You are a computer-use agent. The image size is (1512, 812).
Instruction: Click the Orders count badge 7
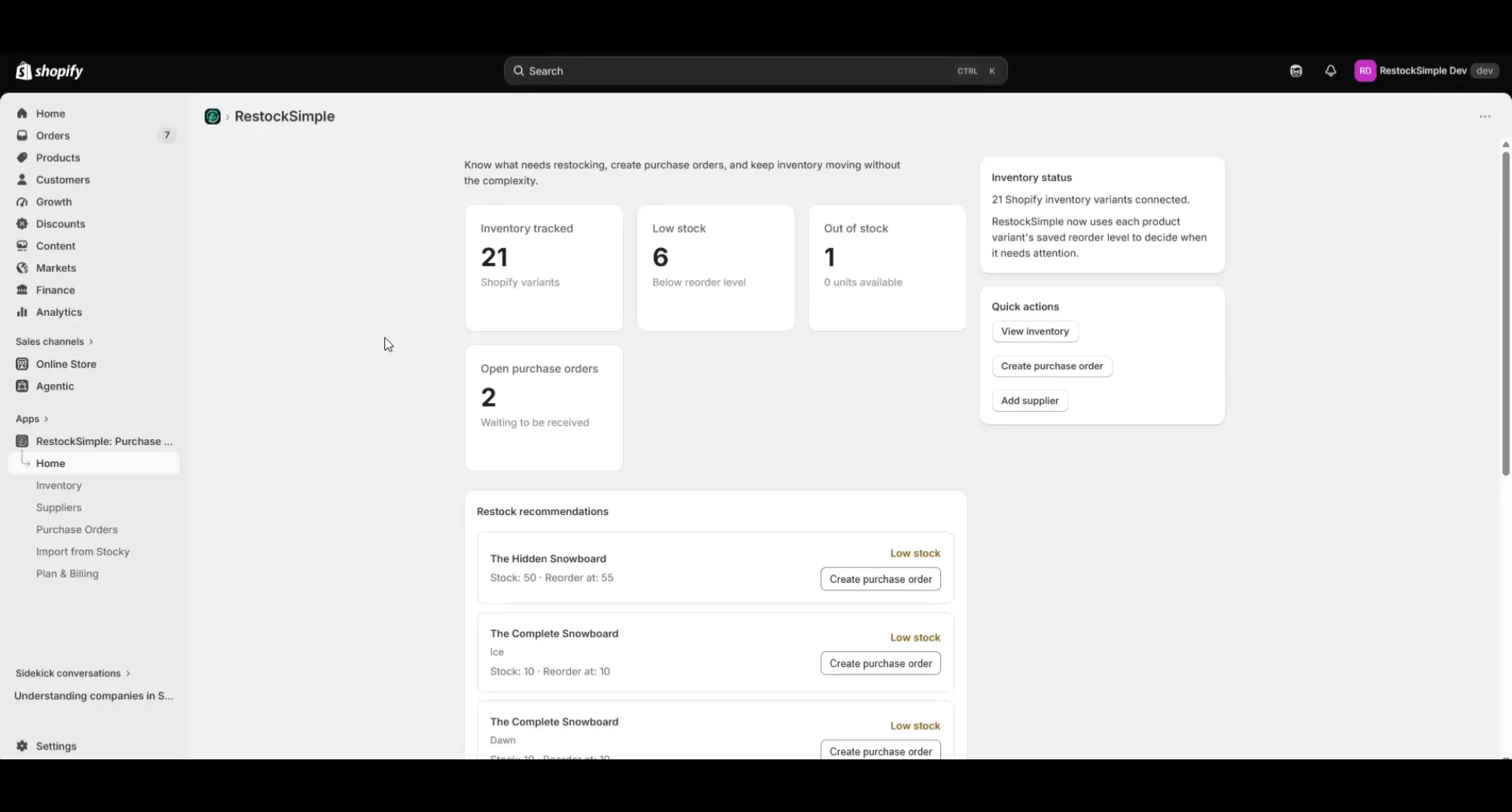point(166,135)
